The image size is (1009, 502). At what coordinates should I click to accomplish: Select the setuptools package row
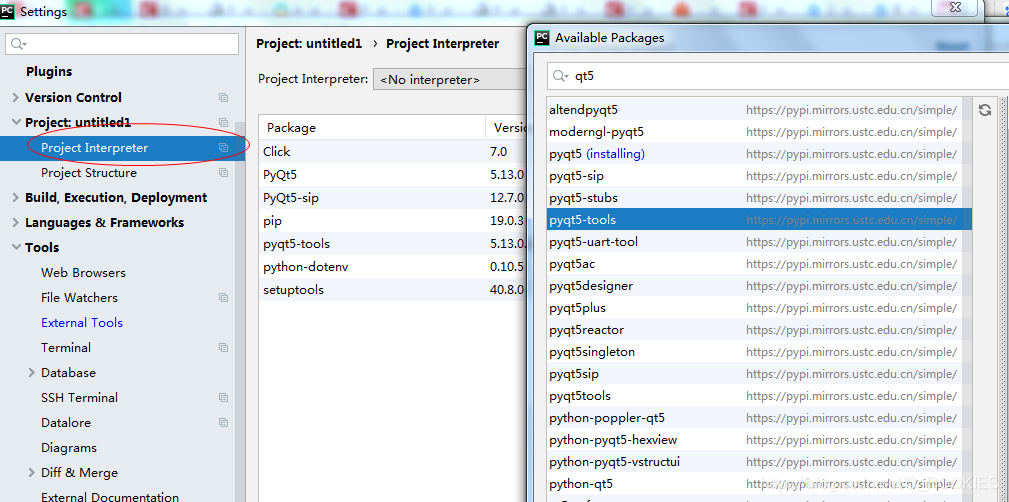click(x=393, y=290)
